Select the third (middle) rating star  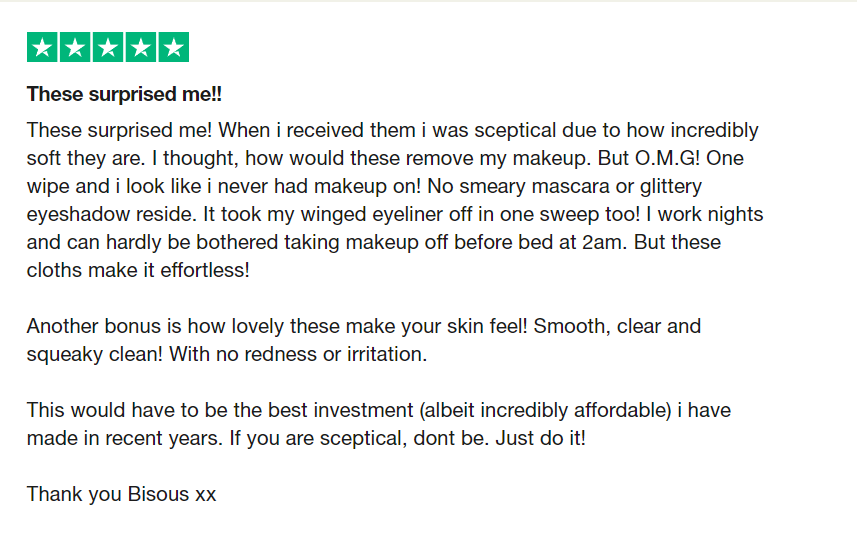point(108,47)
